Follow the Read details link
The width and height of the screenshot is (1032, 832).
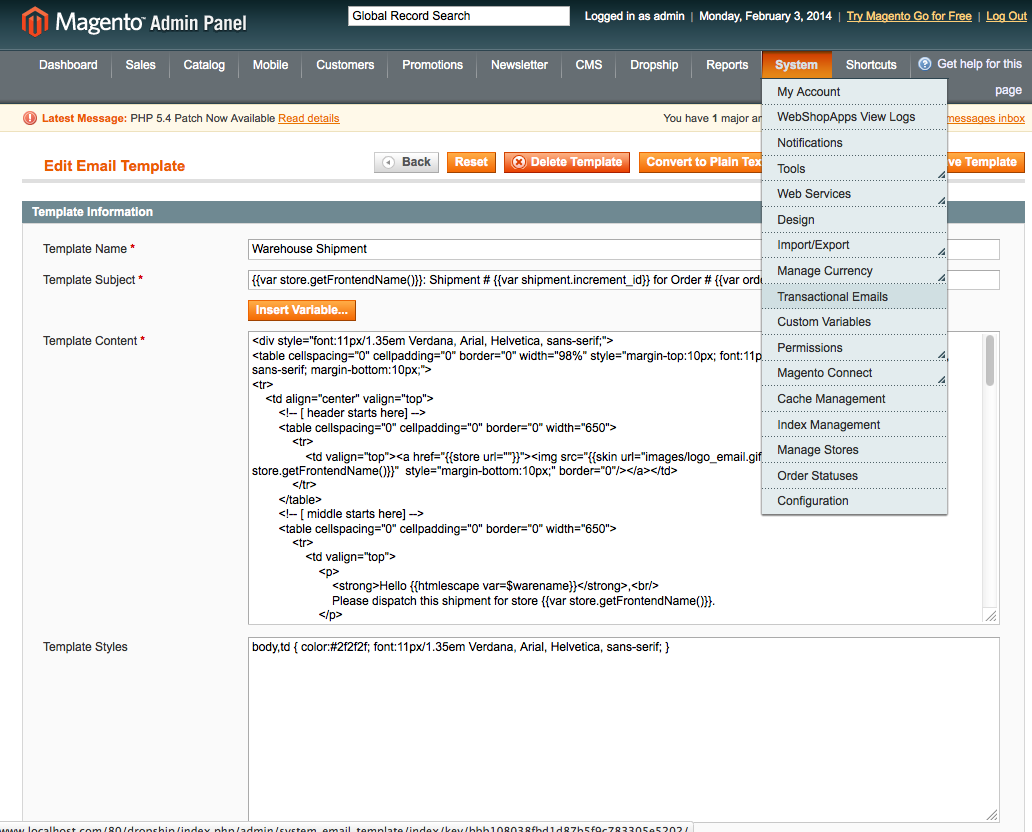(x=308, y=118)
